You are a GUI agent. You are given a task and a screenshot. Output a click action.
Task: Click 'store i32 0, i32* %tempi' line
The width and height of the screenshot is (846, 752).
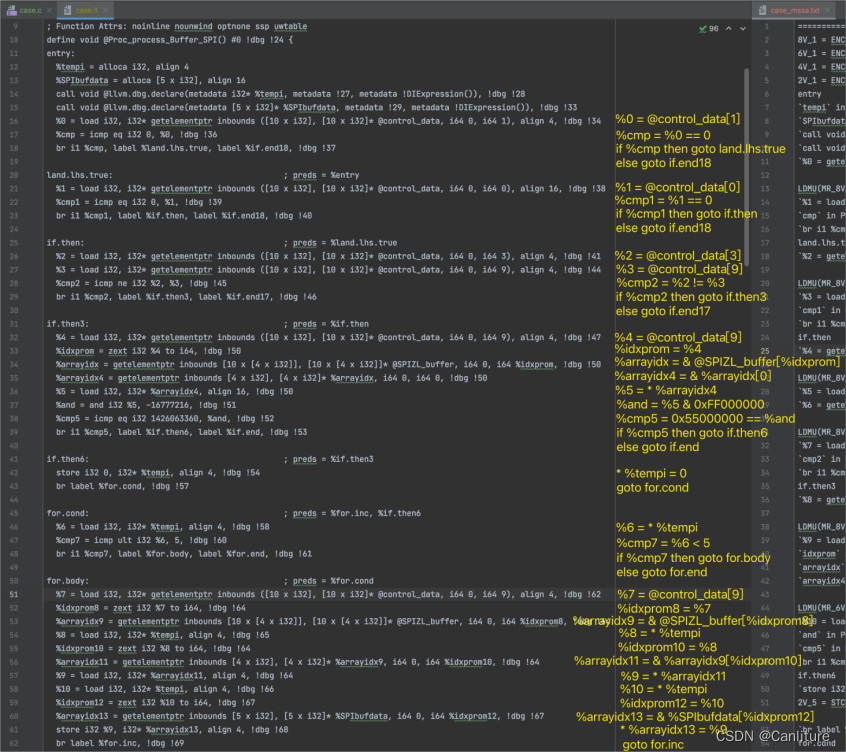(158, 473)
